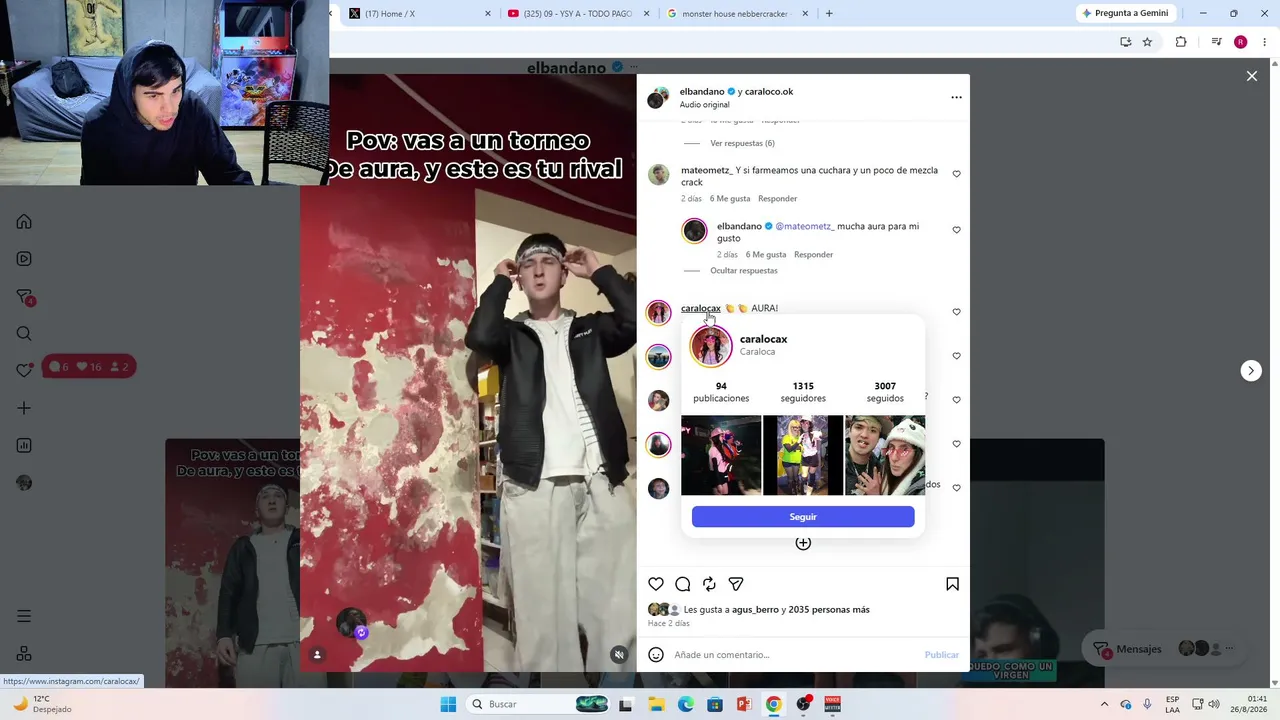The width and height of the screenshot is (1280, 720).
Task: Save the post with bookmark icon
Action: point(952,584)
